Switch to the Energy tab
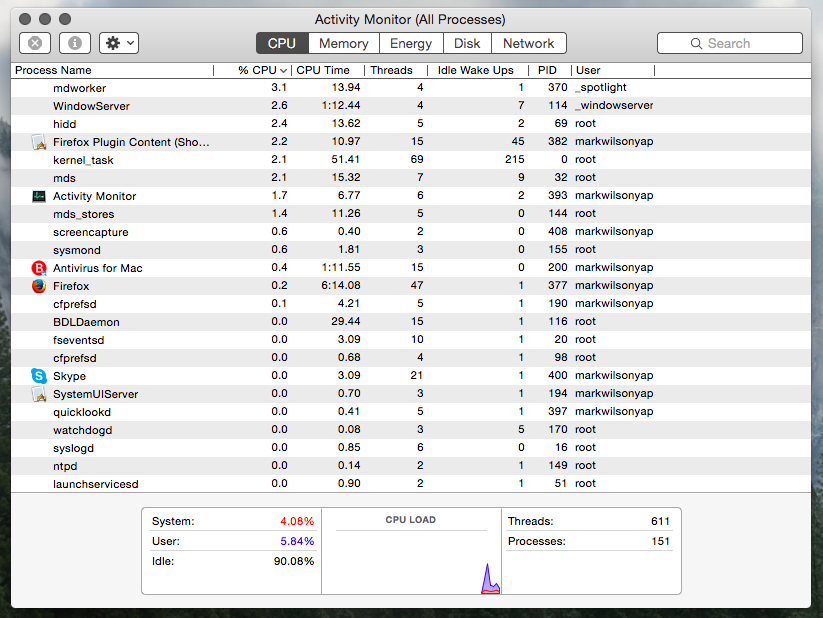This screenshot has width=823, height=618. coord(411,43)
